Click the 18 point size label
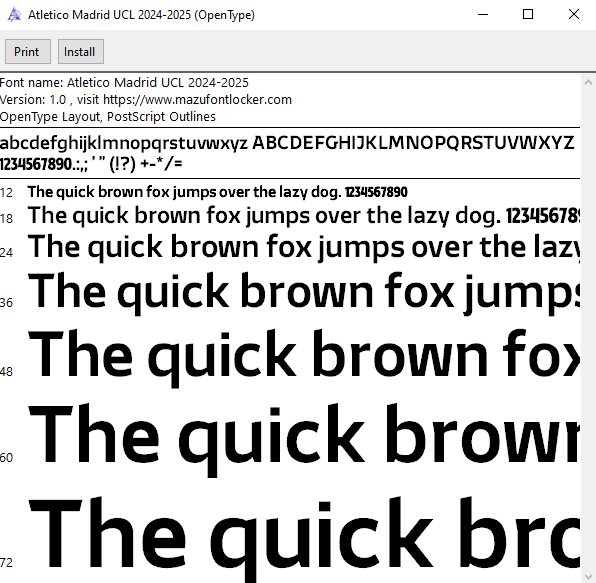This screenshot has height=583, width=596. click(6, 219)
